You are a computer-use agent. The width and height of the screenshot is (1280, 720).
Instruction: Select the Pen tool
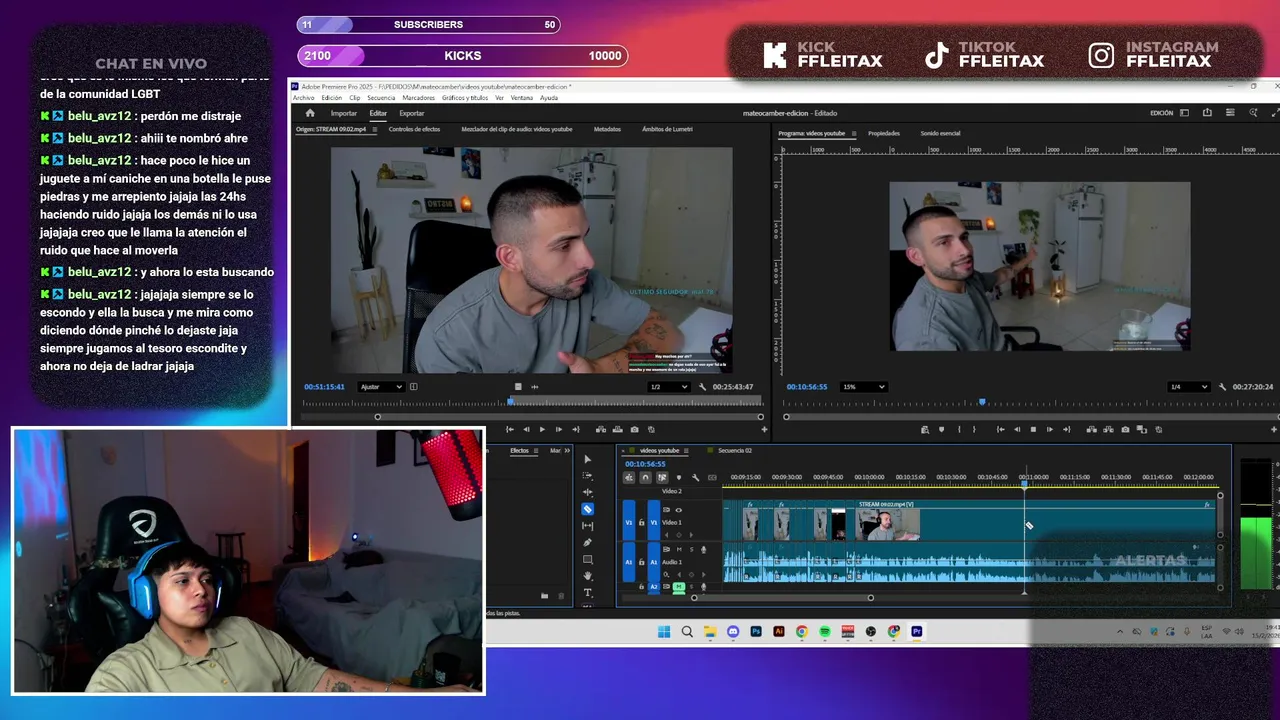588,542
